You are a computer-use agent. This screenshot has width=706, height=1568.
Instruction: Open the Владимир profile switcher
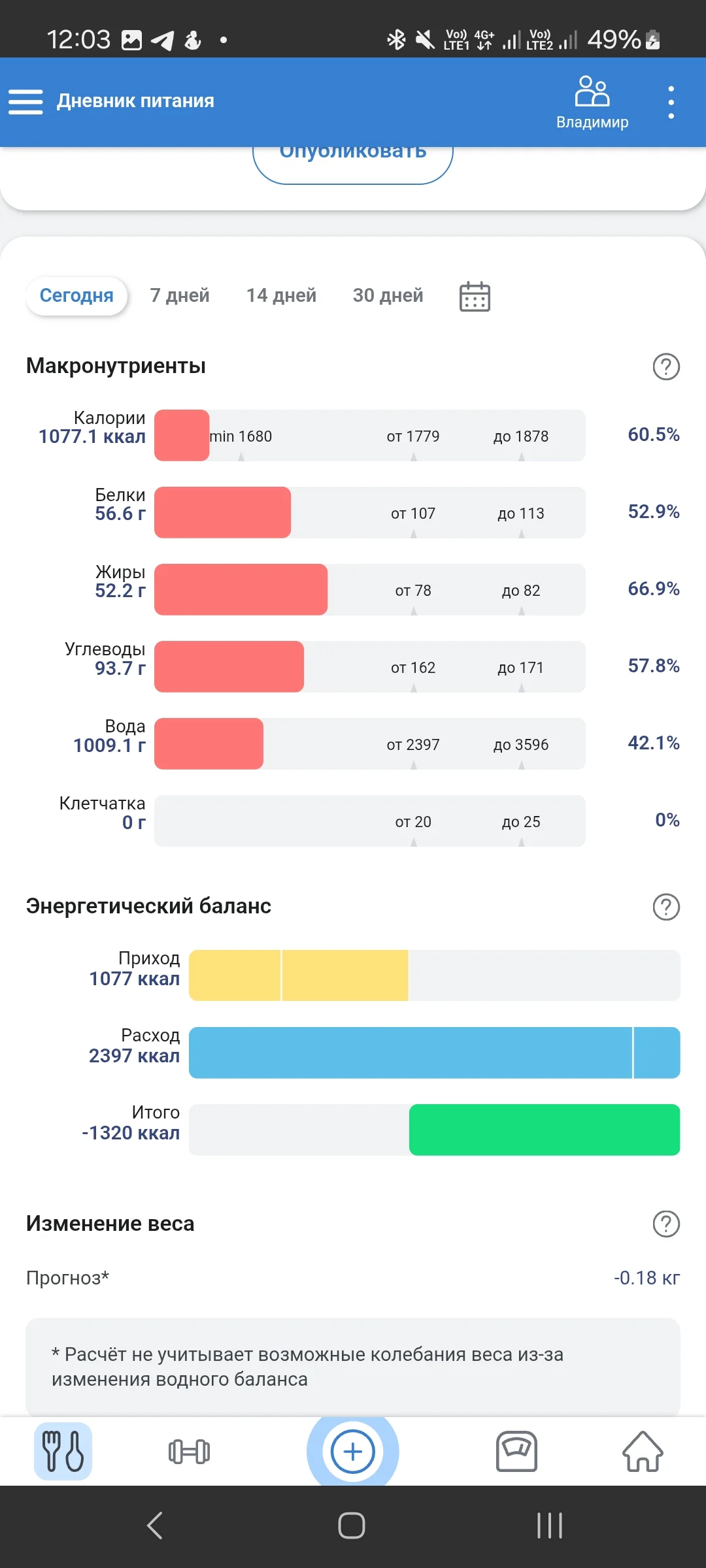(592, 102)
